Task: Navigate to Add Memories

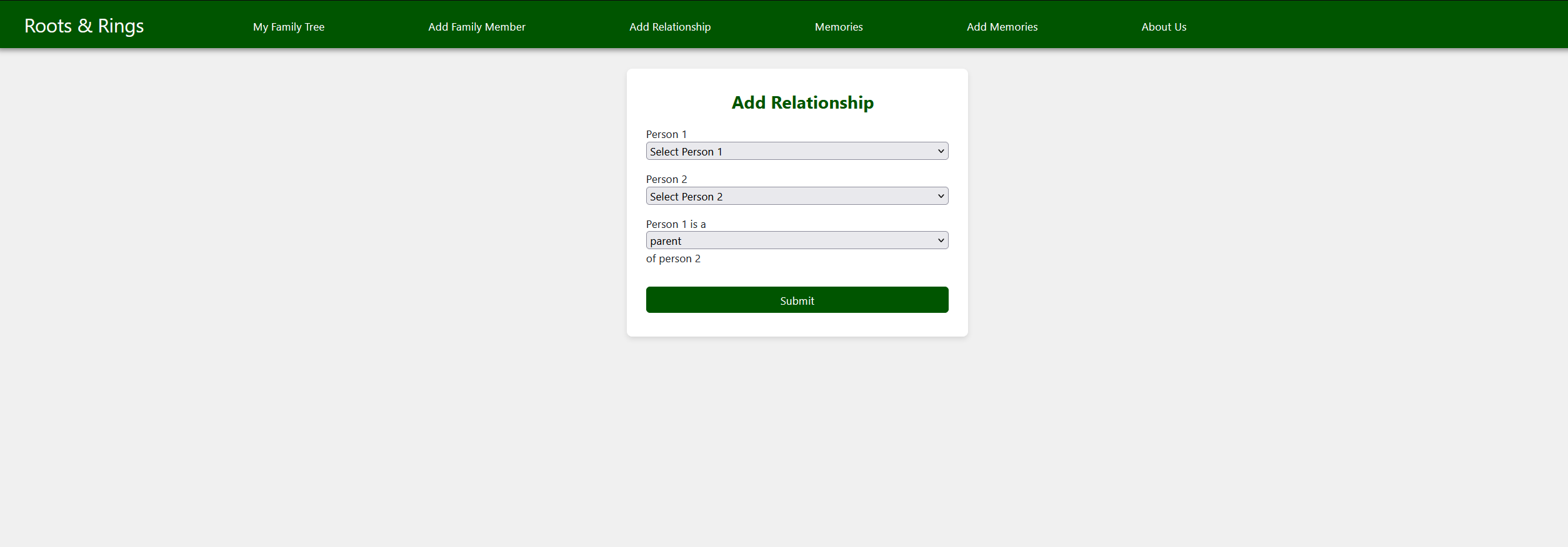Action: click(1002, 27)
